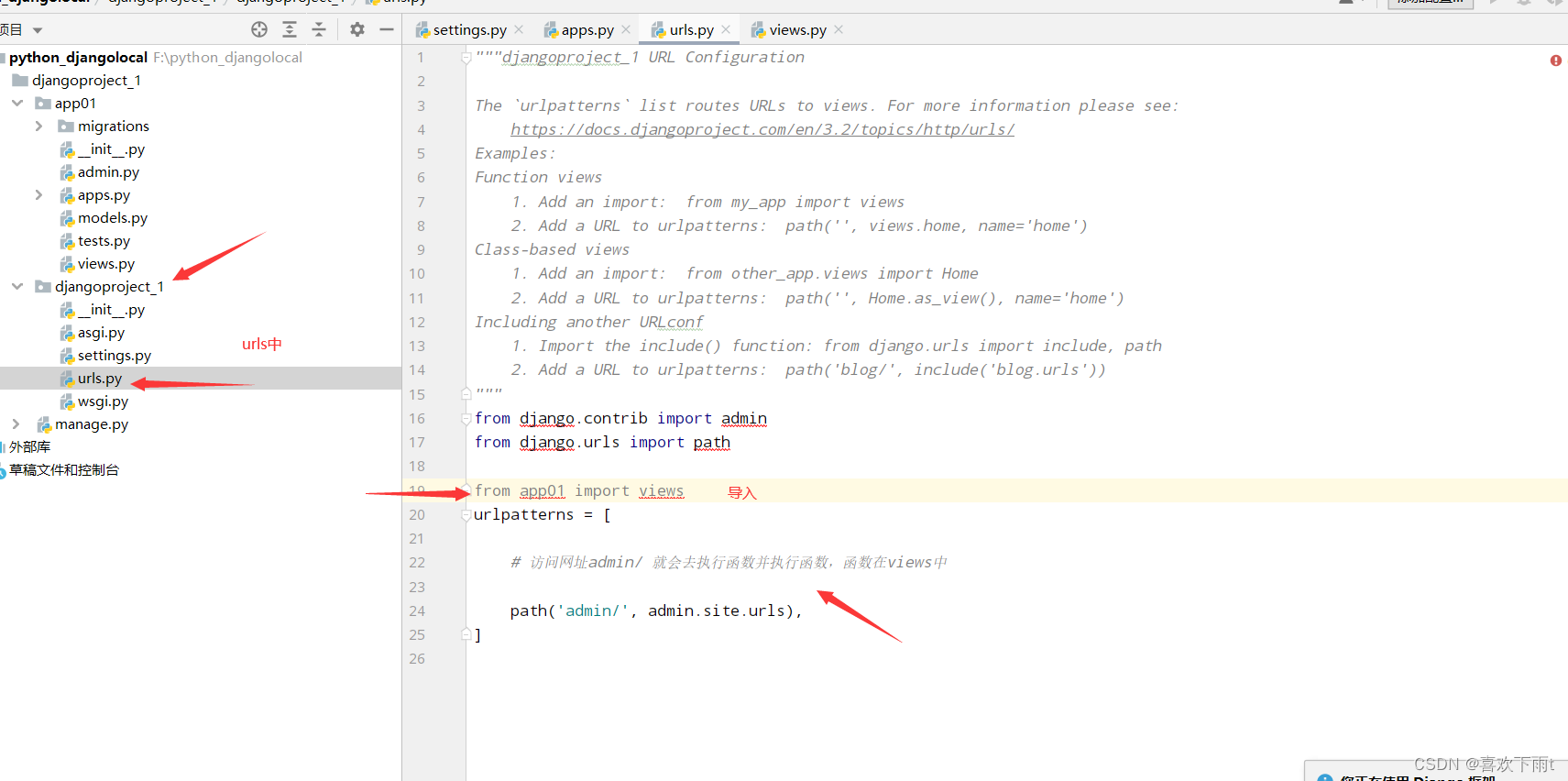Click the asgi.py file icon

pos(67,333)
